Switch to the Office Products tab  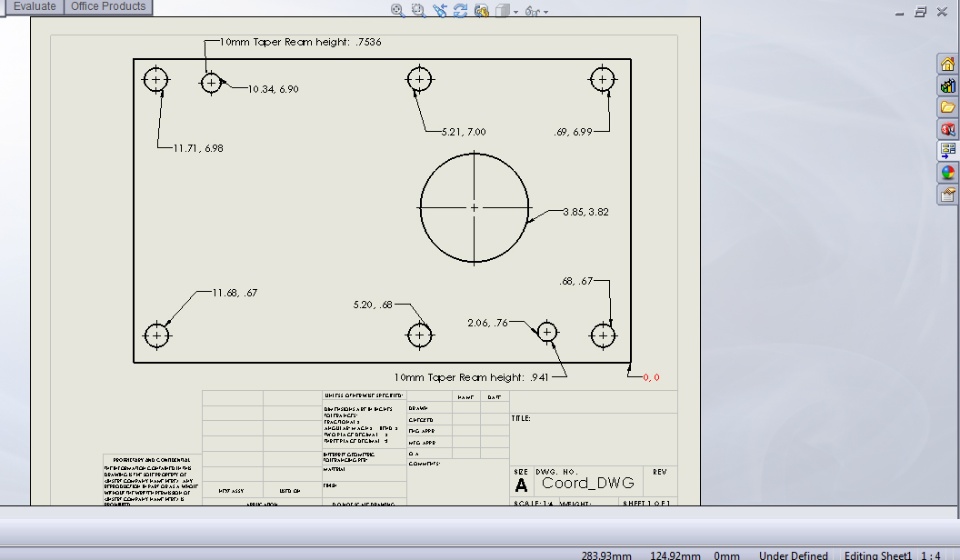108,7
